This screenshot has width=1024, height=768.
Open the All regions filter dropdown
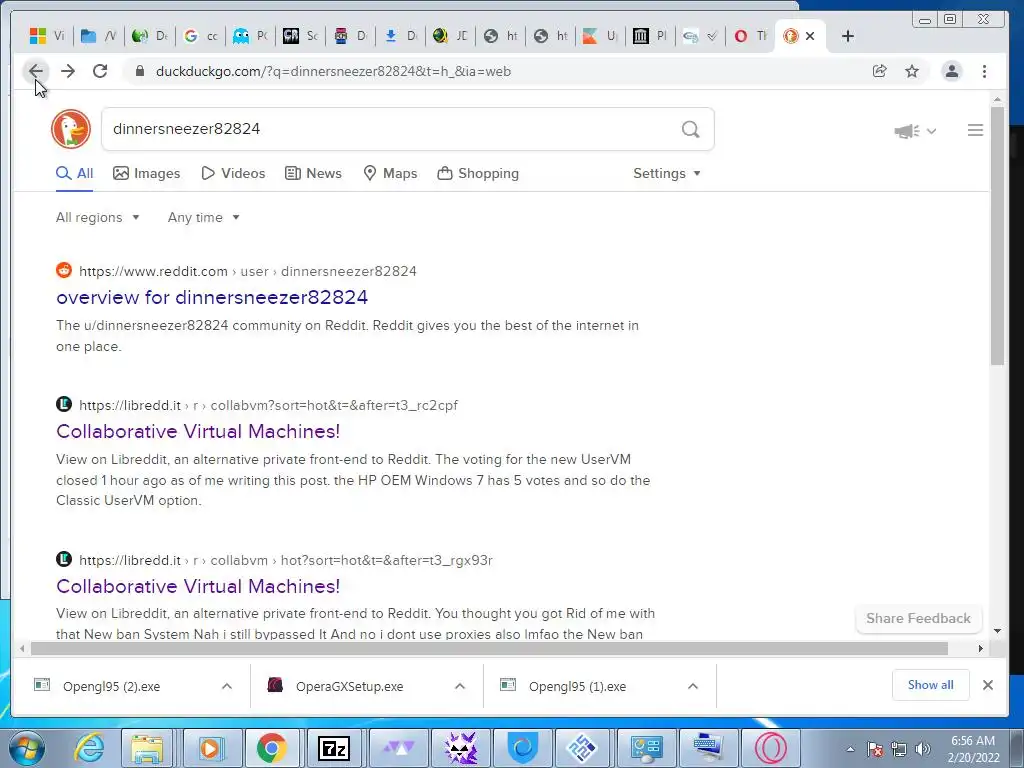coord(97,217)
